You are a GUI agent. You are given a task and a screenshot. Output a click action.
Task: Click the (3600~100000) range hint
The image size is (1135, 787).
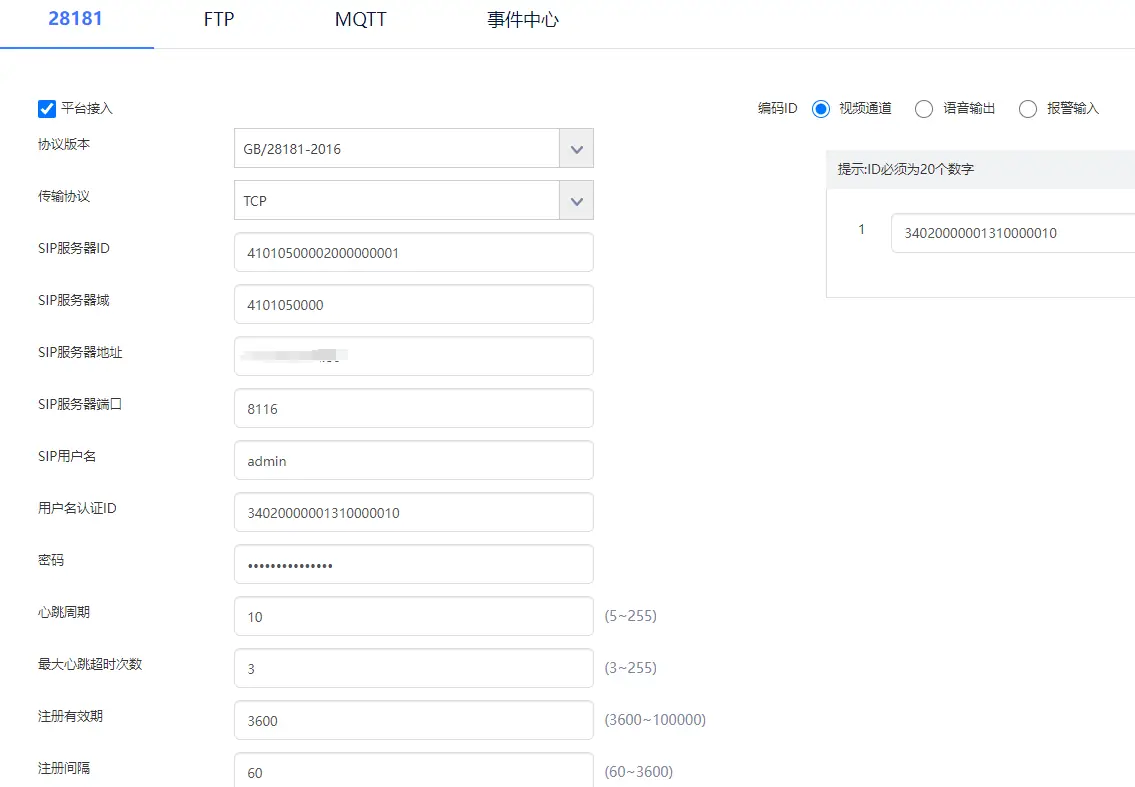click(655, 720)
